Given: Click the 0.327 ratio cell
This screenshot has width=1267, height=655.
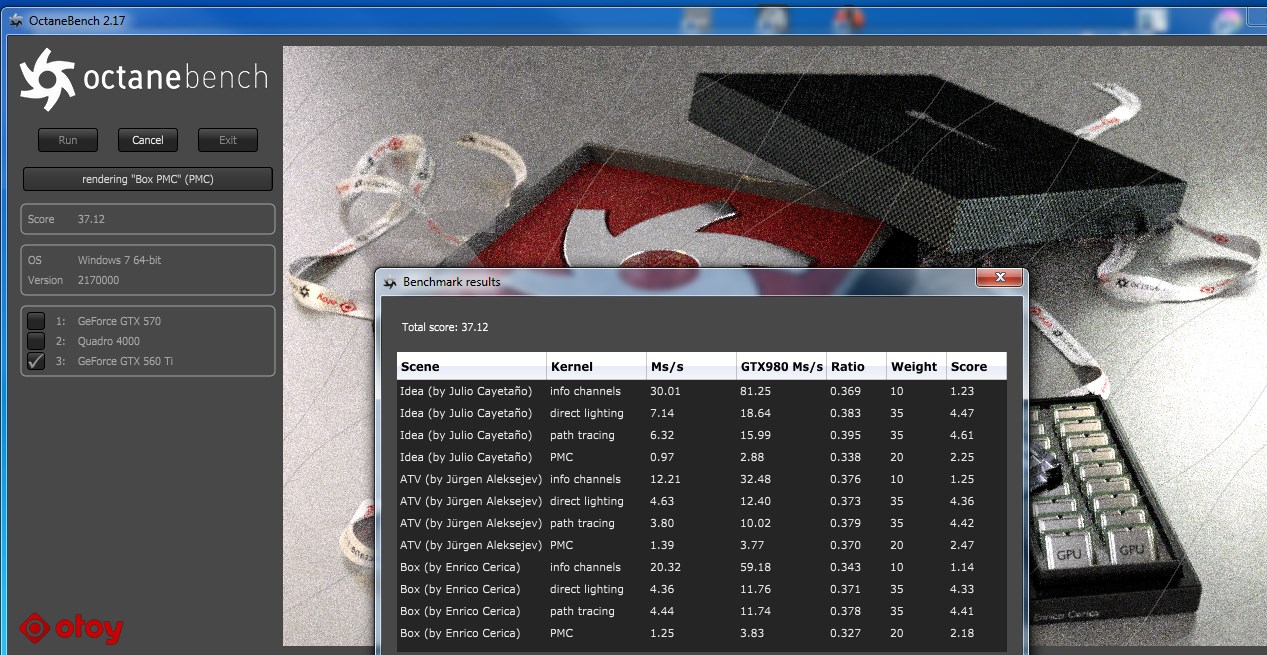Looking at the screenshot, I should pyautogui.click(x=845, y=633).
